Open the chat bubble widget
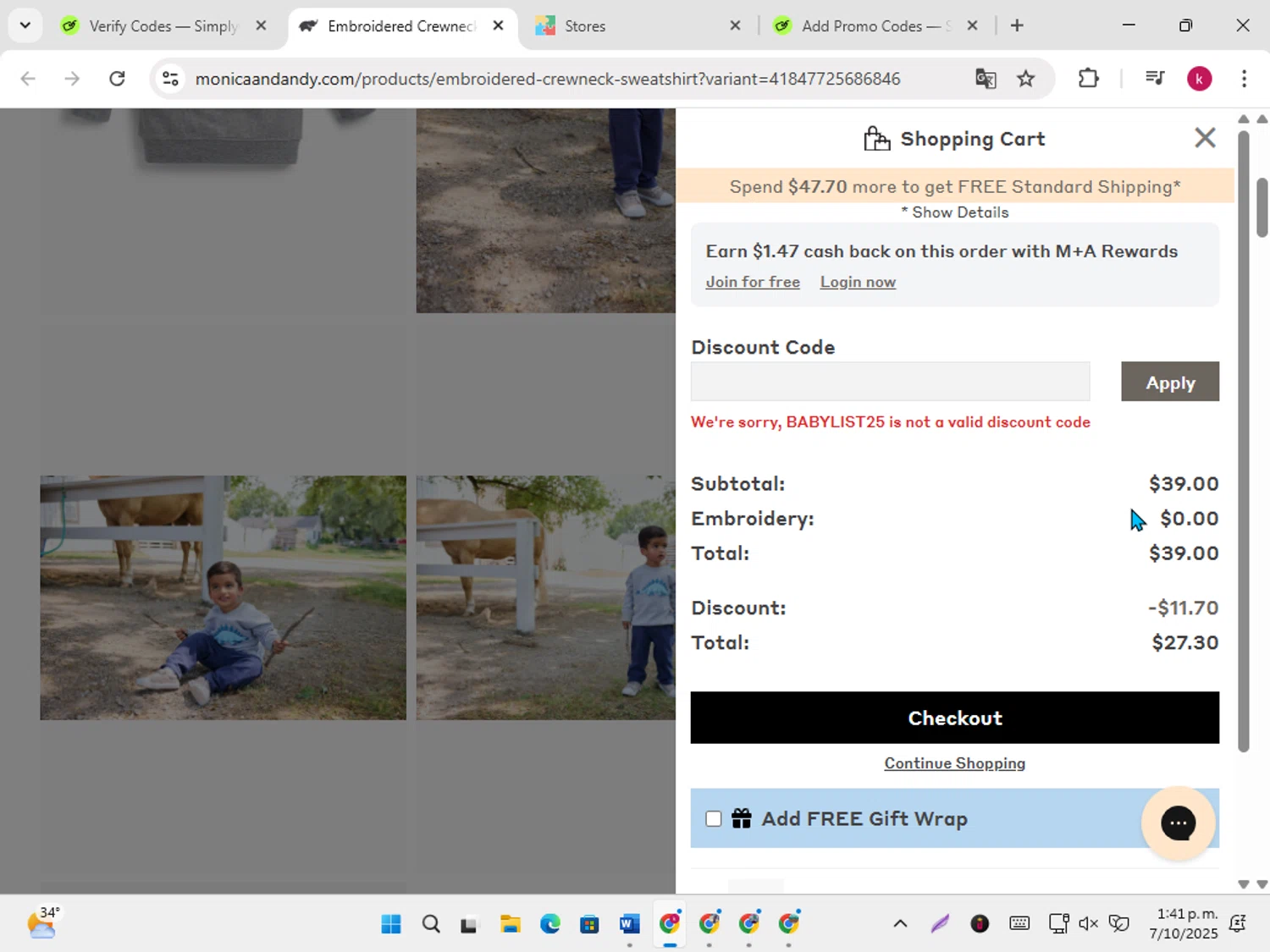Screen dimensions: 1270x952 click(x=1178, y=823)
